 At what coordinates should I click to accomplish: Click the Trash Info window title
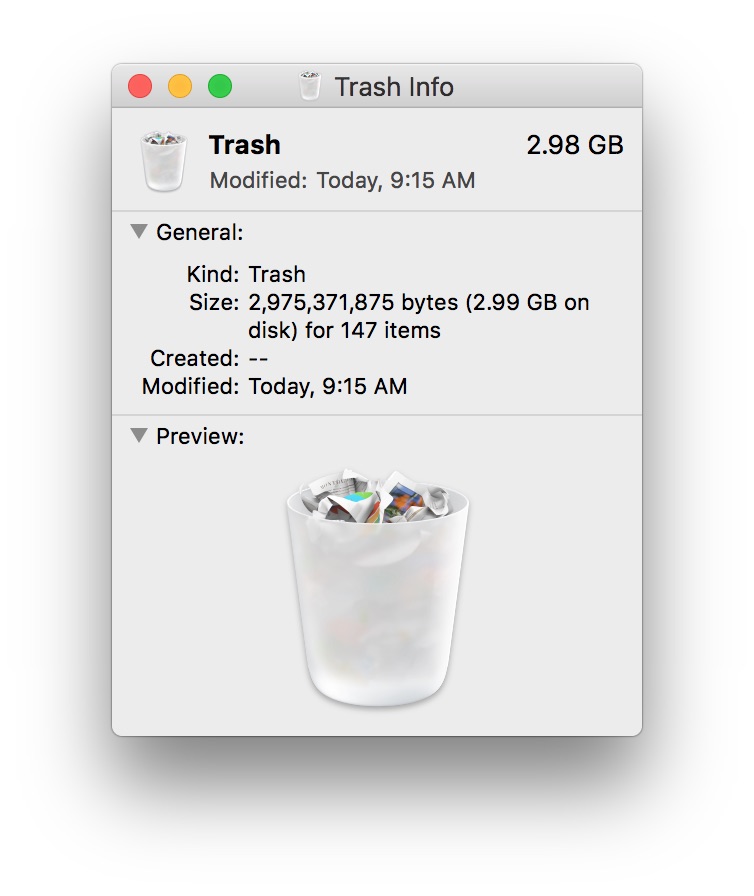pos(394,87)
